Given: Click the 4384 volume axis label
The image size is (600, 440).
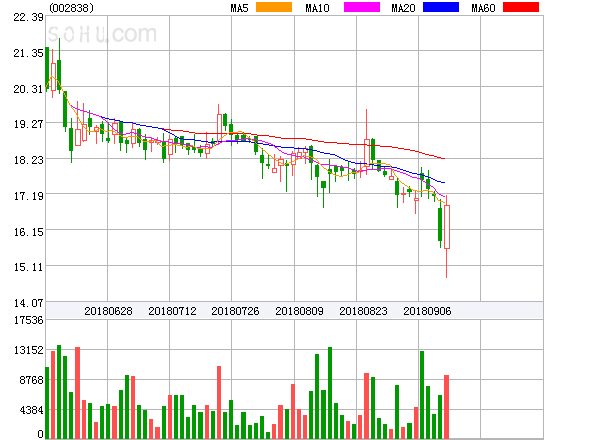Looking at the screenshot, I should coord(32,410).
